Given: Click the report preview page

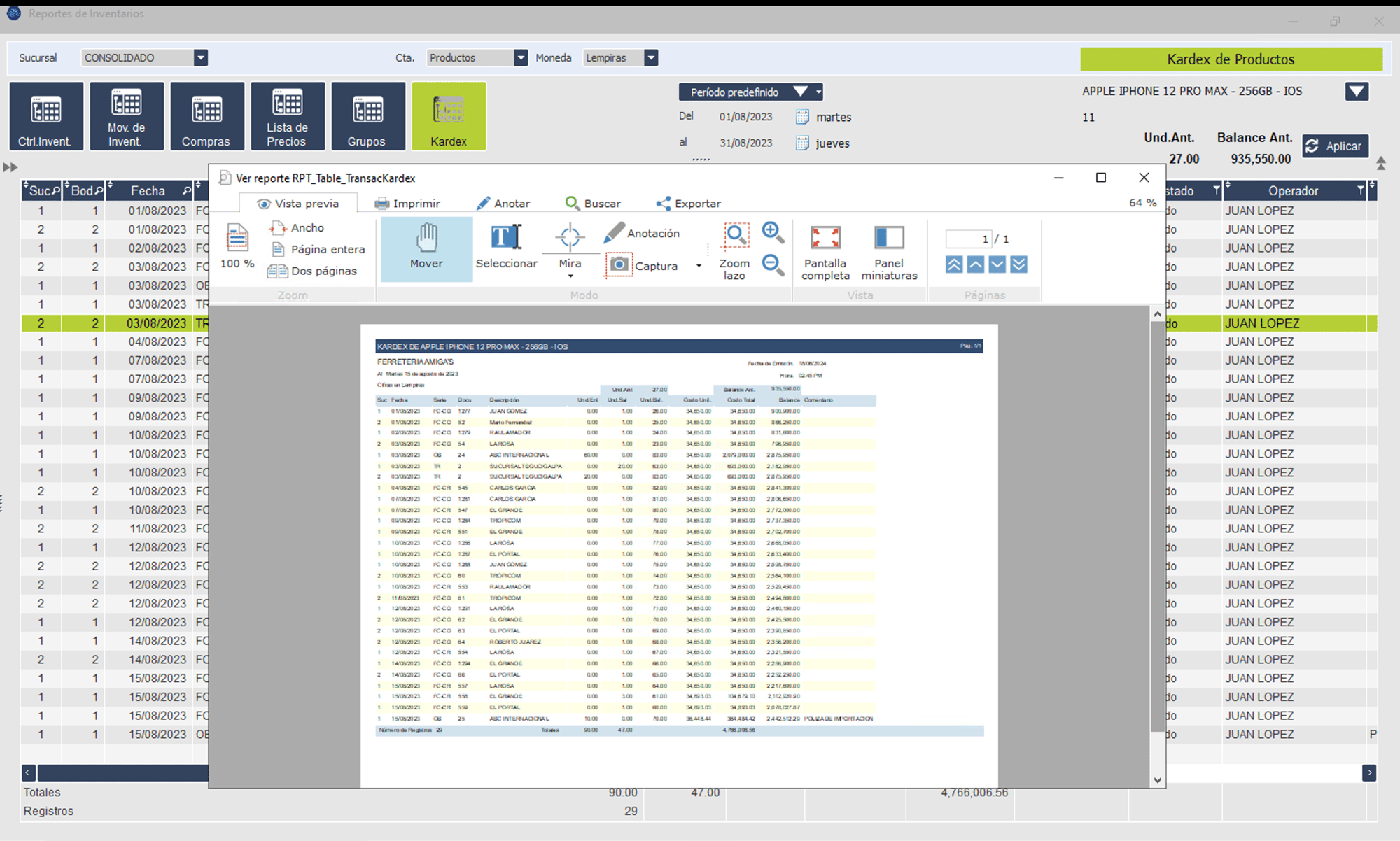Looking at the screenshot, I should point(679,556).
